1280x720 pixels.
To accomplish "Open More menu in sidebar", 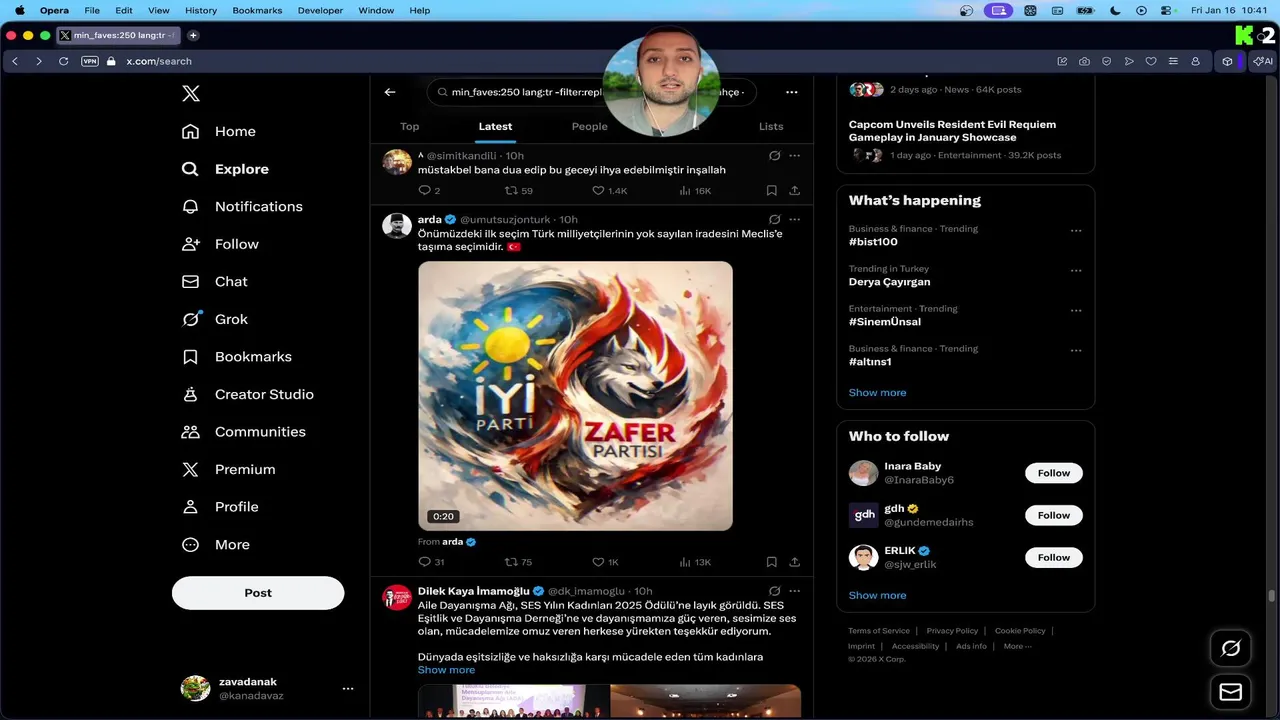I will (216, 544).
